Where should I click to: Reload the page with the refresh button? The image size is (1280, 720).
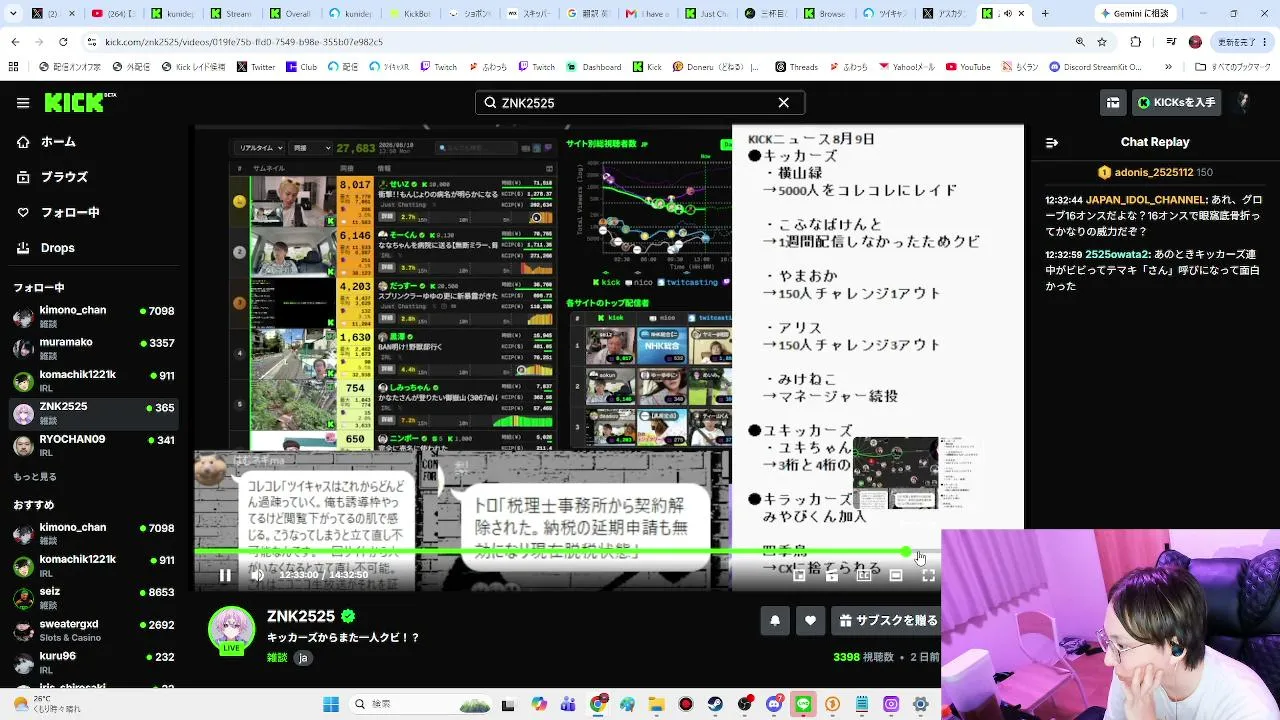pyautogui.click(x=63, y=42)
